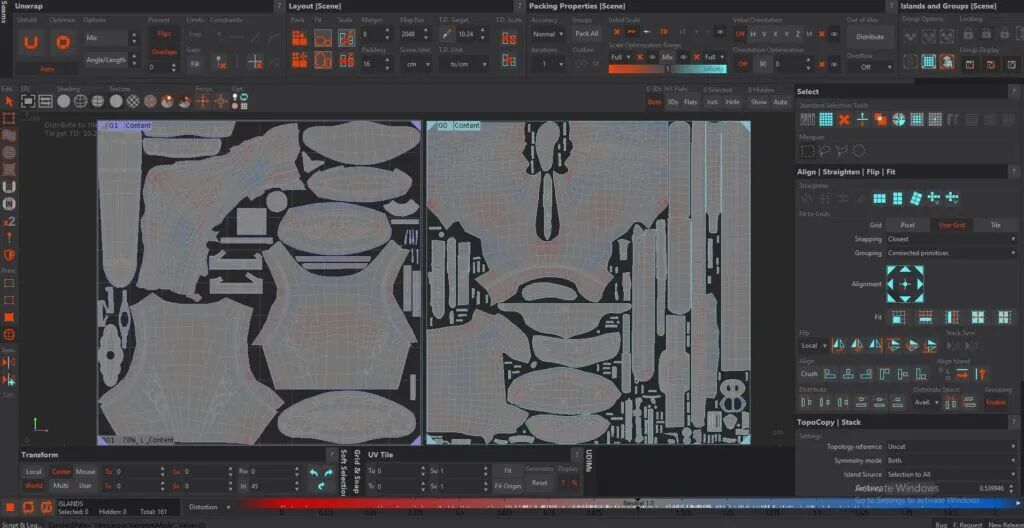This screenshot has width=1024, height=528.
Task: Open the T.D. Unit tx/cm dropdown
Action: point(464,64)
